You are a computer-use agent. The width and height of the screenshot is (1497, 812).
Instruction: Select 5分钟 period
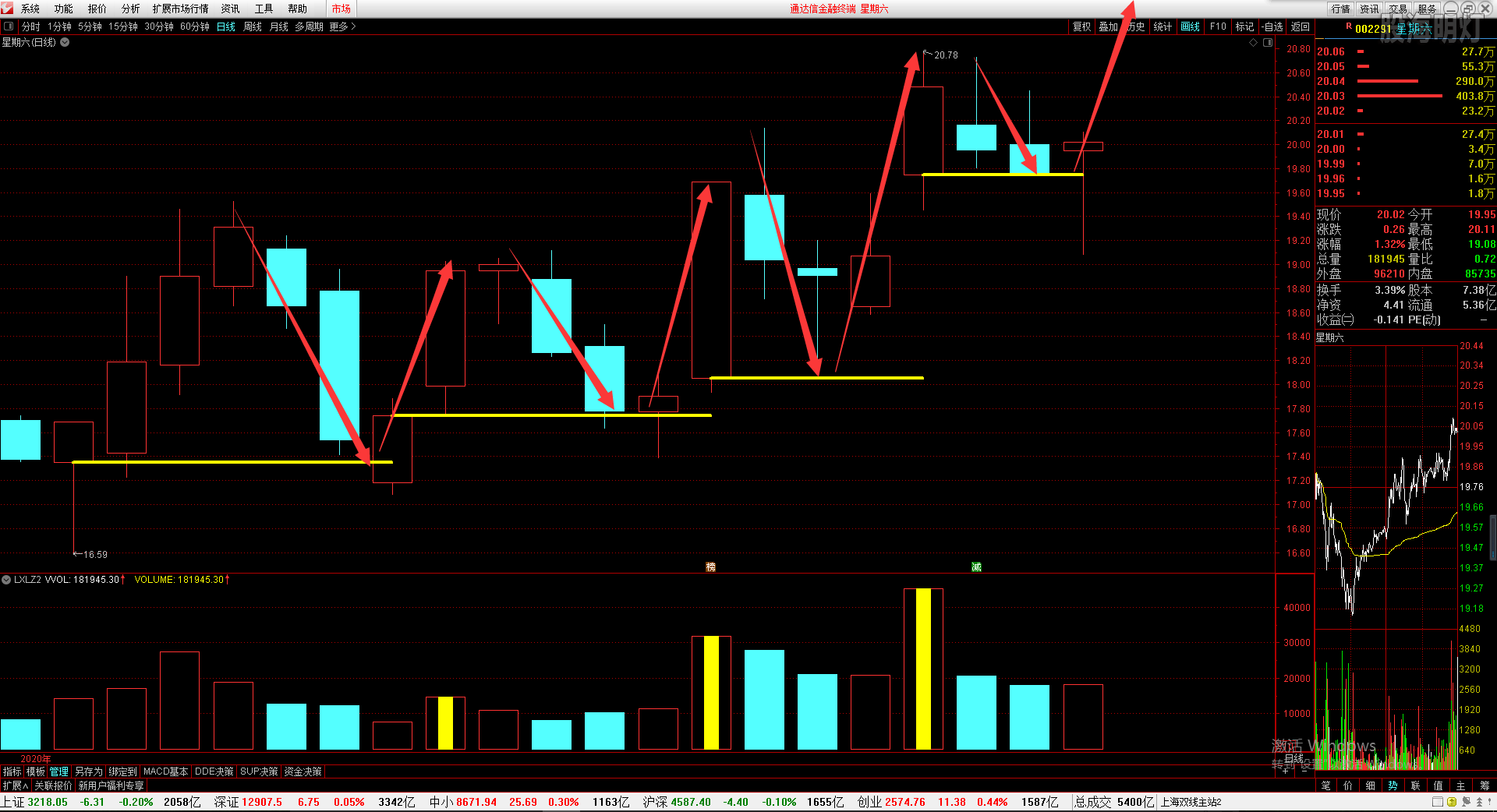click(90, 26)
